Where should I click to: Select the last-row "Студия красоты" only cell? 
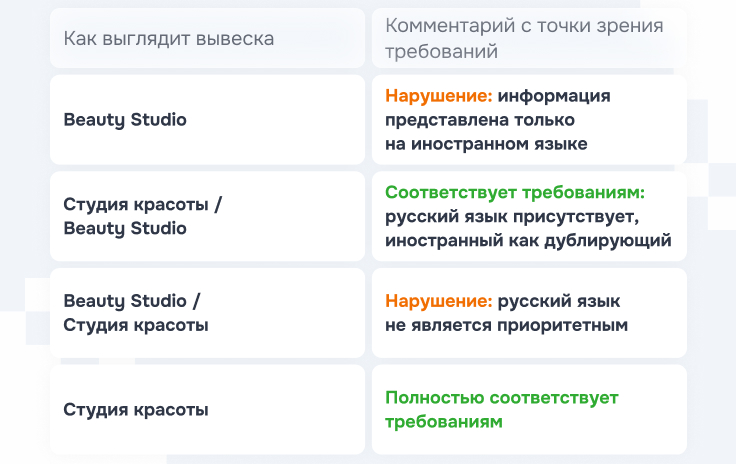[x=136, y=409]
